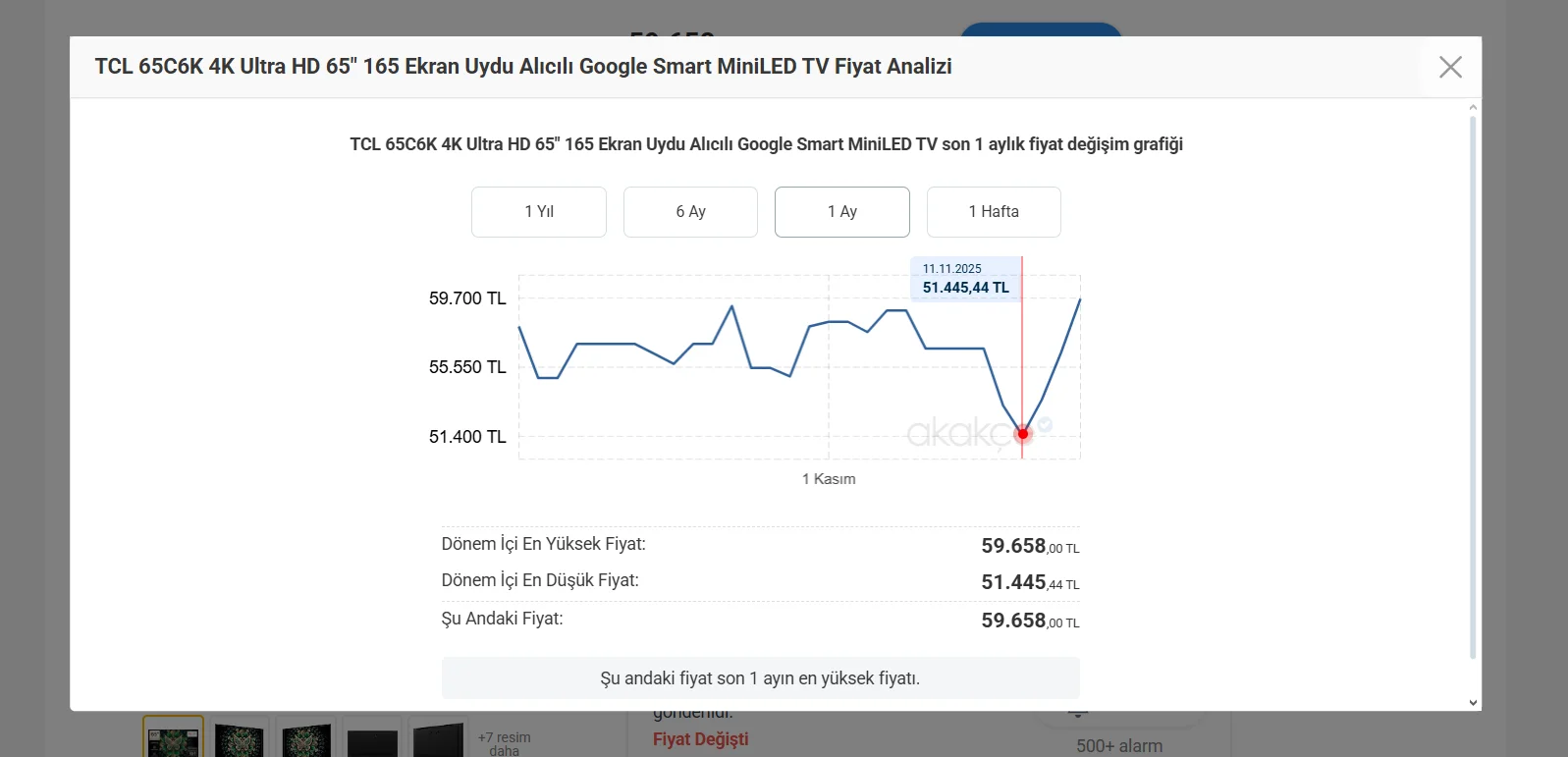1568x757 pixels.
Task: Click the red lowest-price marker on chart
Action: [1022, 434]
